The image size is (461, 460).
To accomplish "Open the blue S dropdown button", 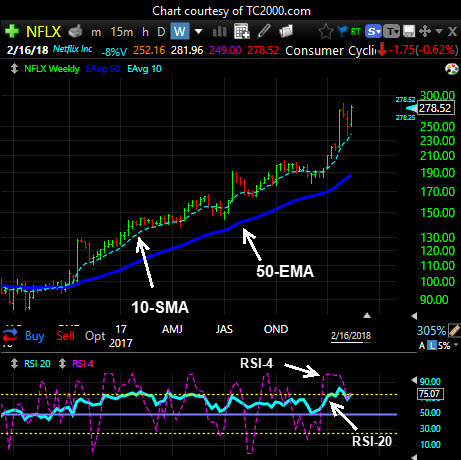I will [x=373, y=32].
